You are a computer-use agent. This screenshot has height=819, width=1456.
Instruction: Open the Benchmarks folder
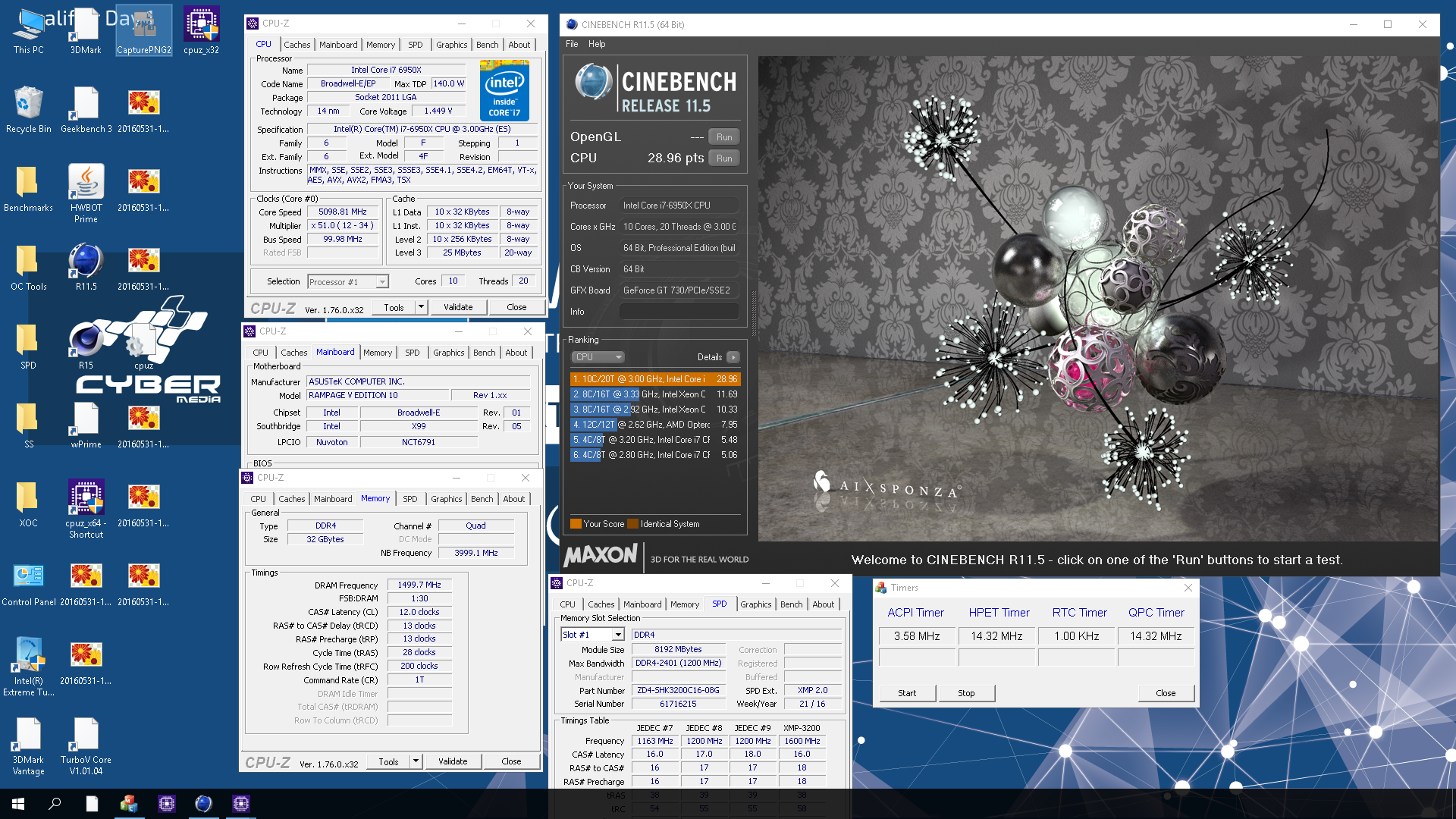29,188
